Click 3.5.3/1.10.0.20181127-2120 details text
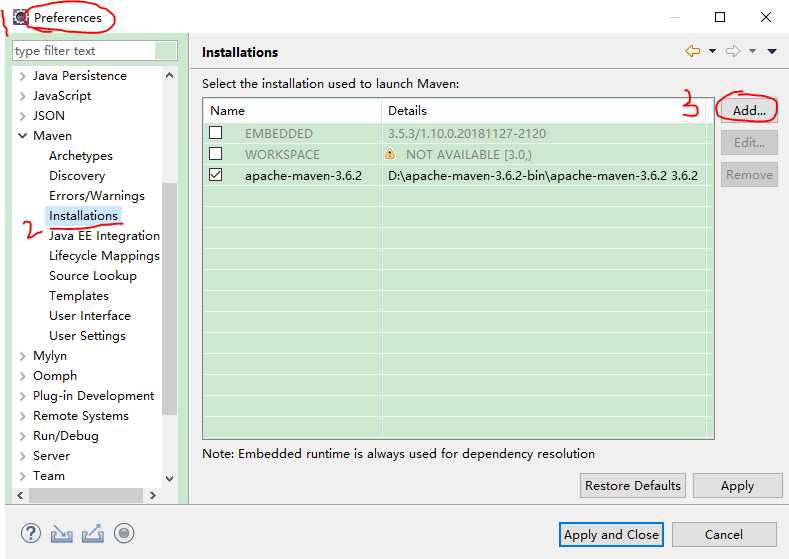789x559 pixels. pos(467,133)
